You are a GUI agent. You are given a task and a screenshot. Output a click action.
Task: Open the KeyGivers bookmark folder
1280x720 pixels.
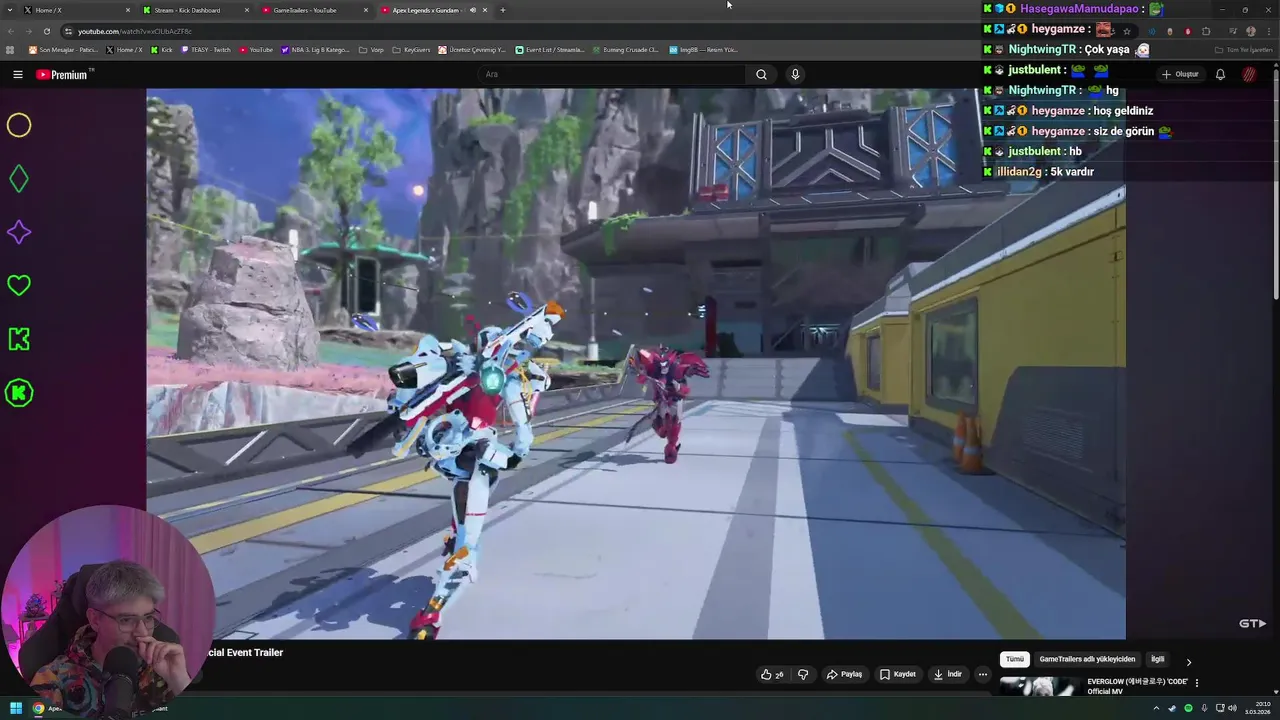tap(411, 49)
